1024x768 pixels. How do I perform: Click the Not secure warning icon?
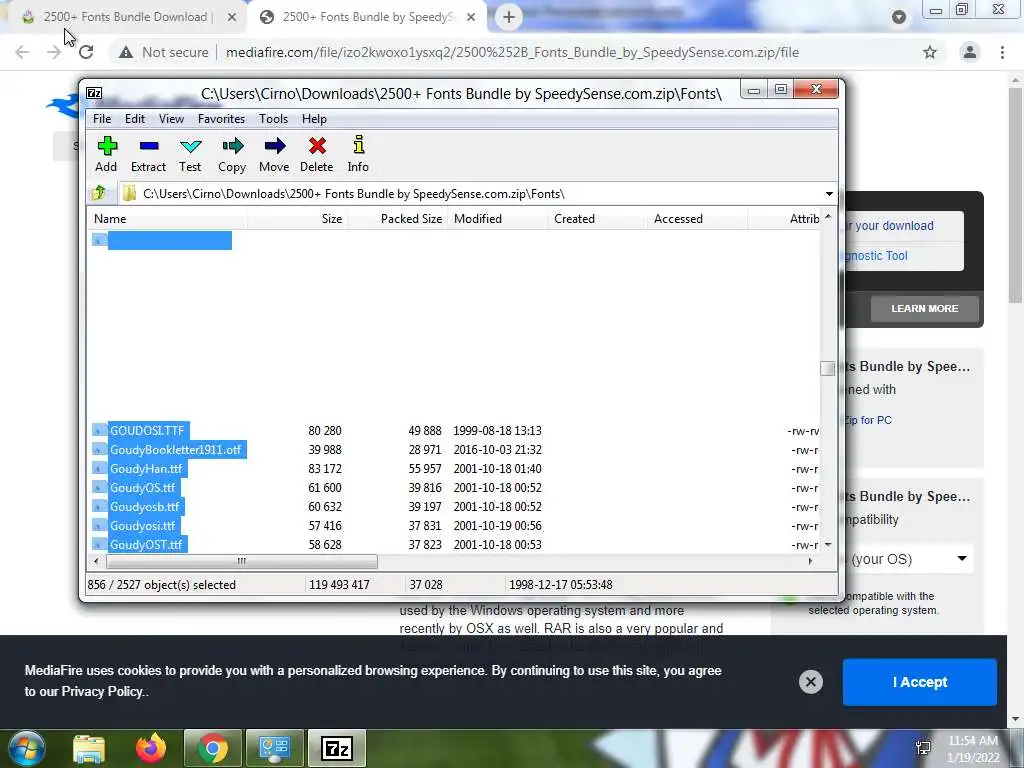(126, 52)
